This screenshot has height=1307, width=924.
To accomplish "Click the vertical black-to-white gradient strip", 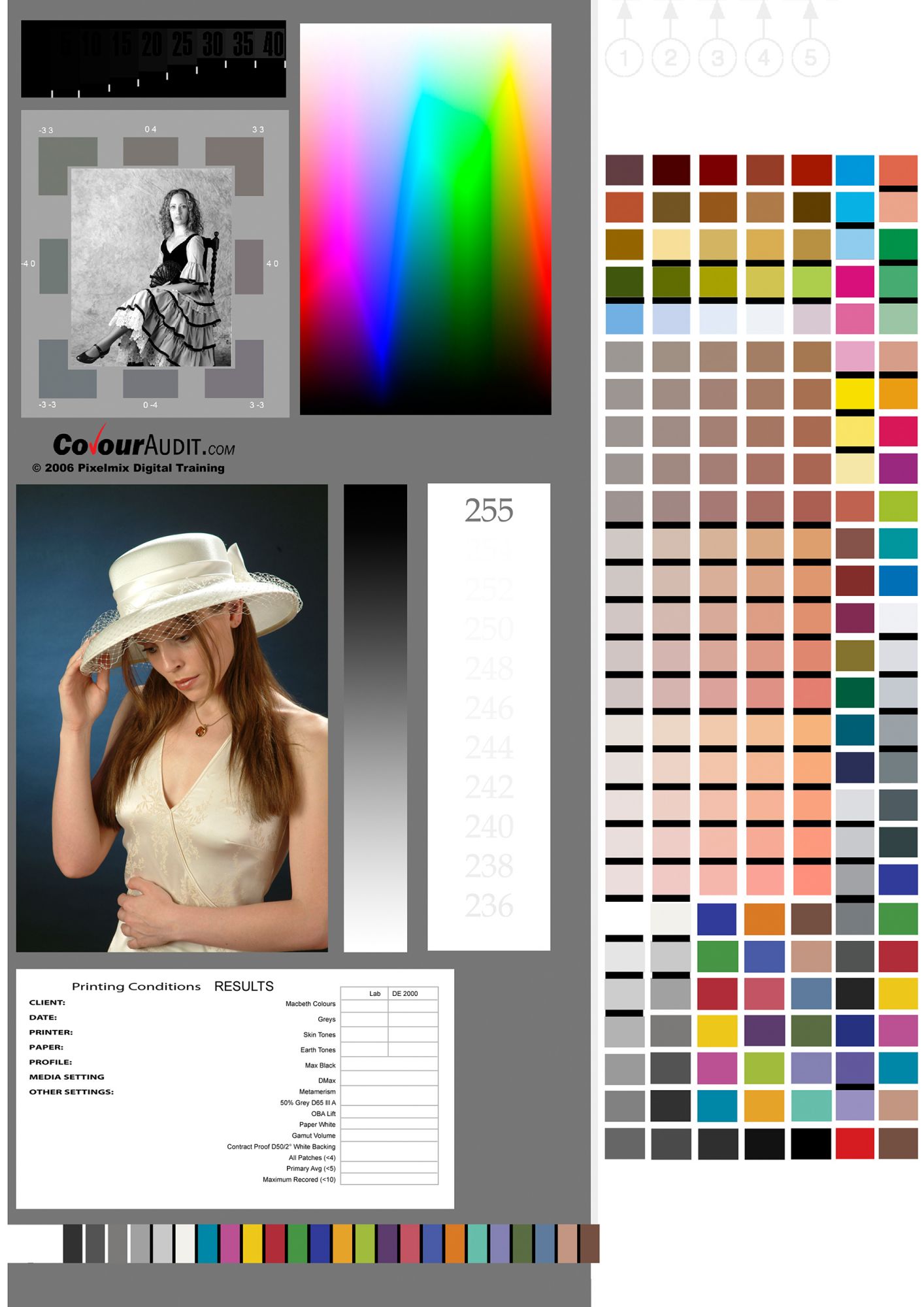I will (375, 718).
